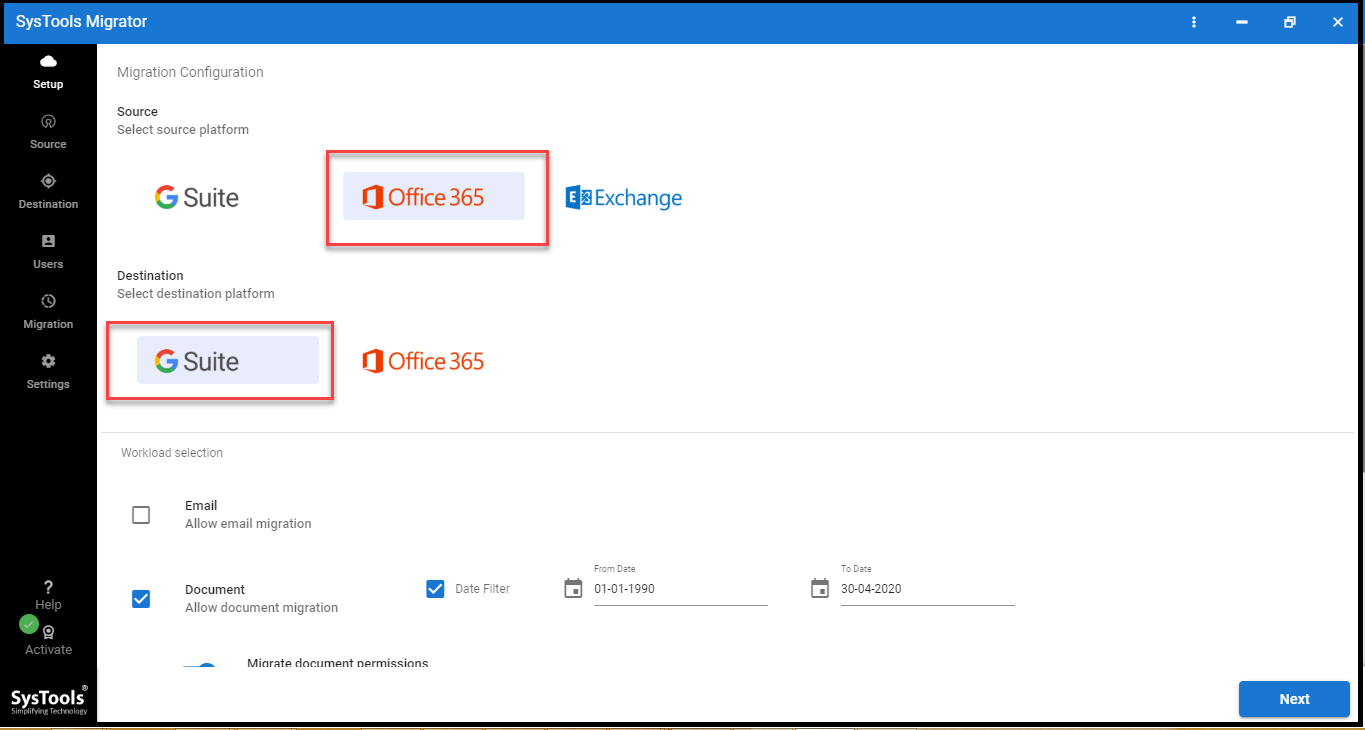Click the From Date field 01-01-1990
1365x730 pixels.
coord(681,589)
